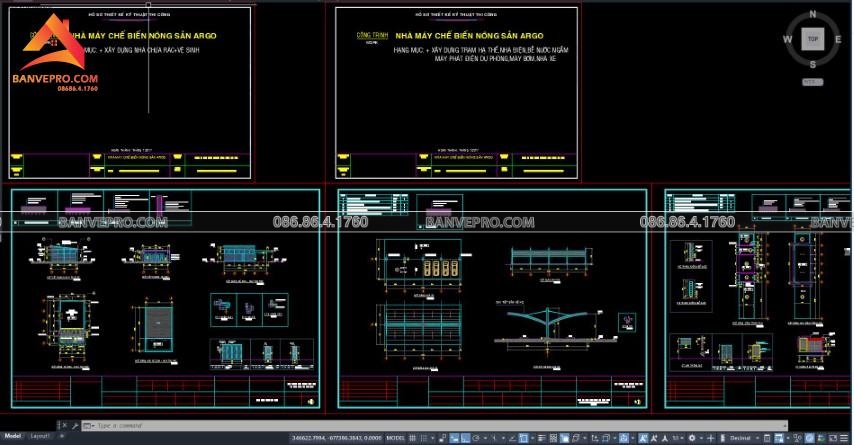The image size is (854, 445).
Task: Toggle infer constraints icon
Action: (442, 438)
